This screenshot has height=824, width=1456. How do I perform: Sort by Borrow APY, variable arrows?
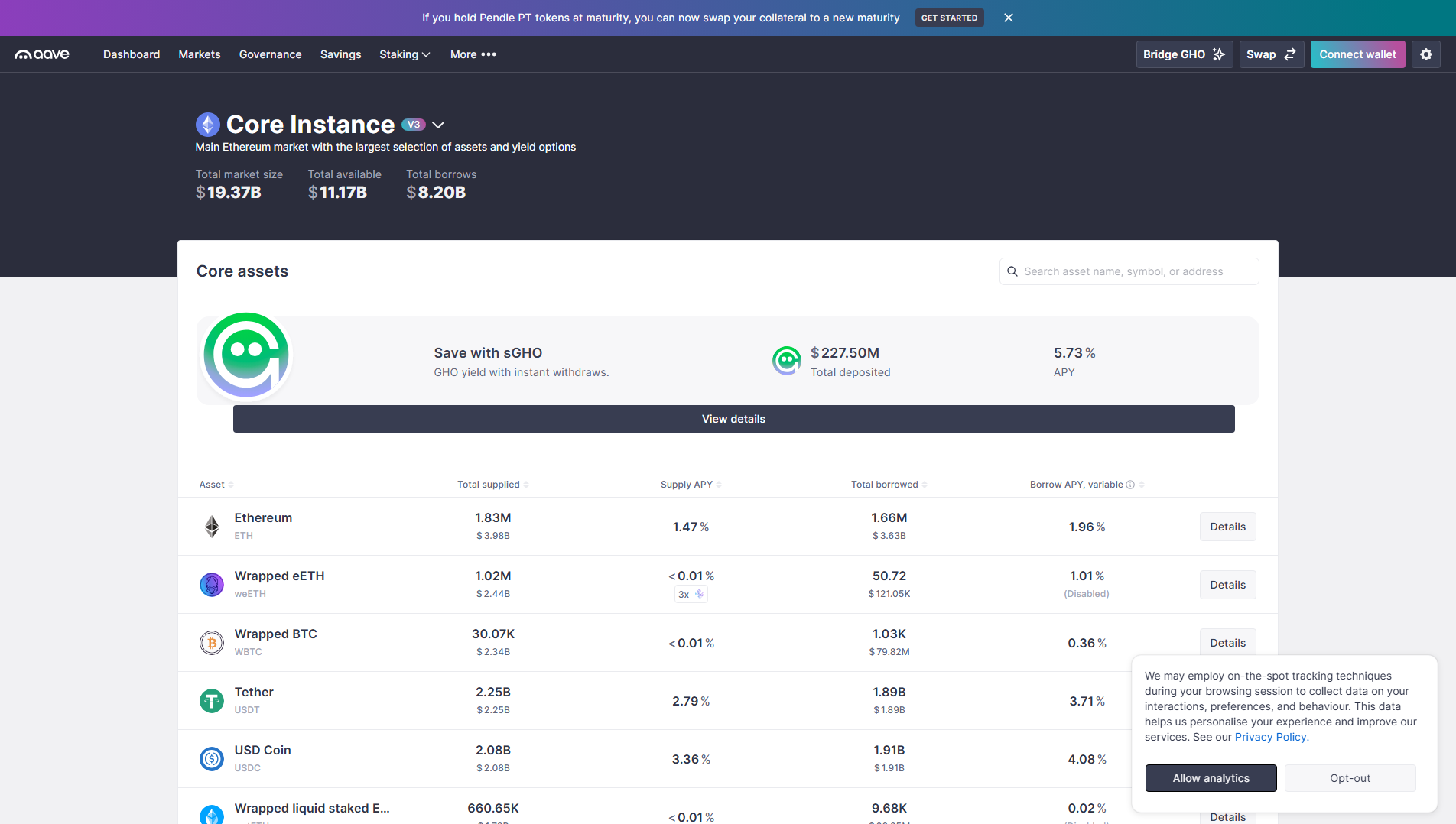click(1142, 485)
